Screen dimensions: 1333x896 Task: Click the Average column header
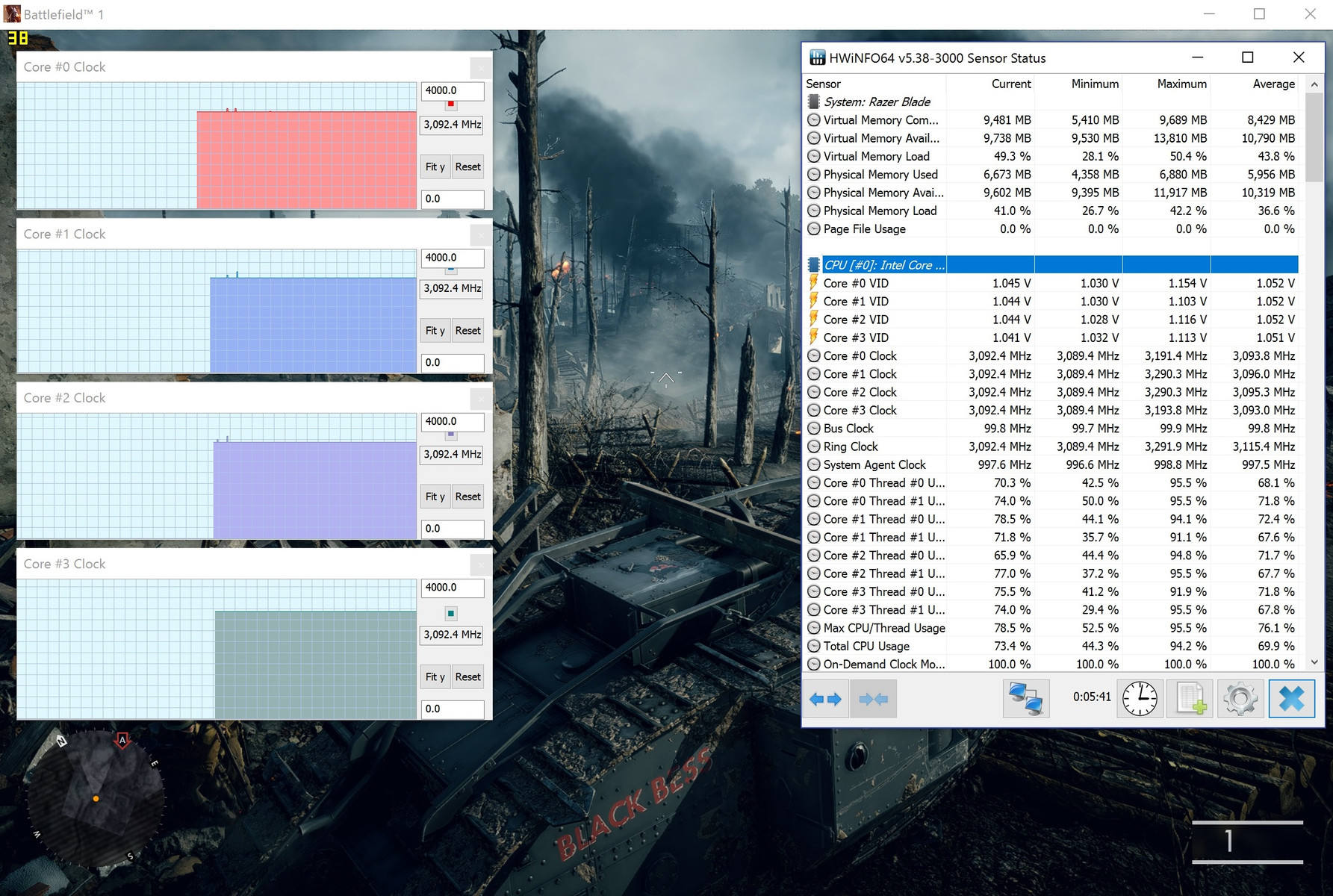(x=1255, y=84)
